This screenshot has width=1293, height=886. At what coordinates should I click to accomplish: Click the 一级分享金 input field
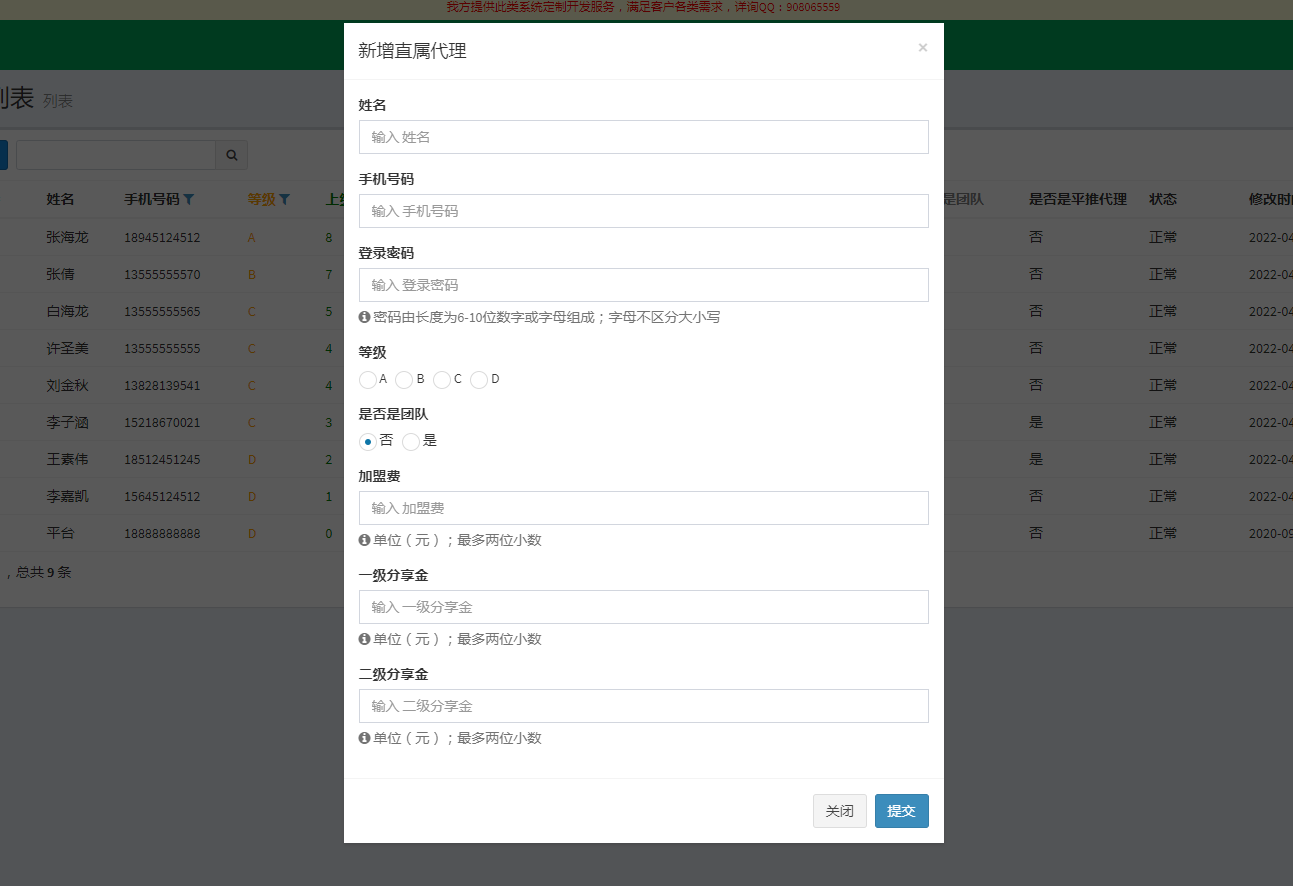[643, 607]
